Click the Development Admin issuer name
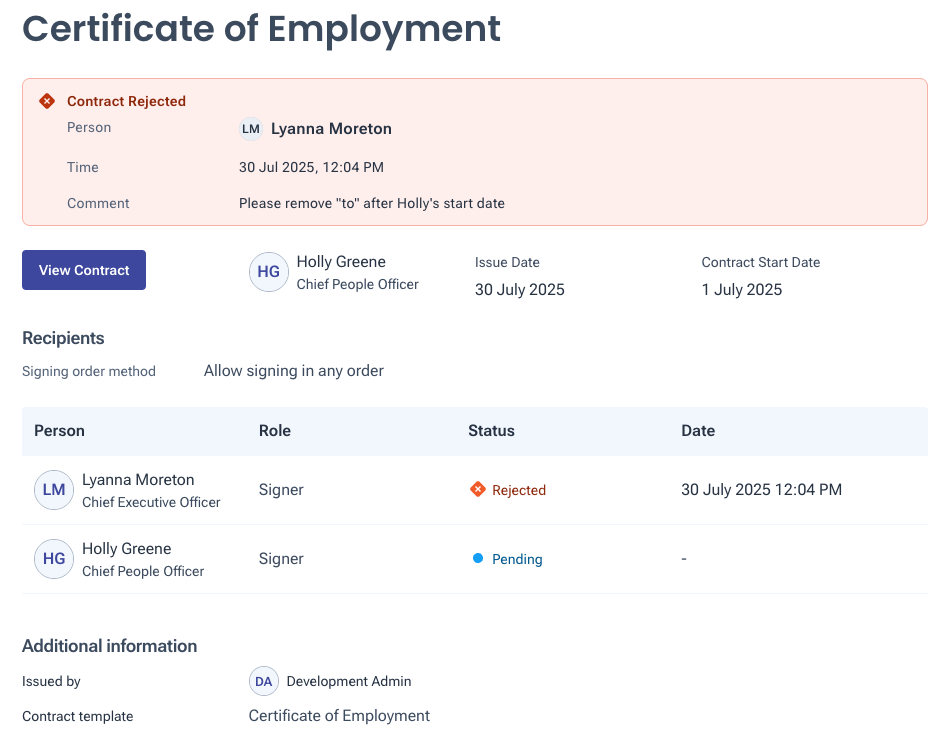Image resolution: width=942 pixels, height=751 pixels. tap(349, 681)
